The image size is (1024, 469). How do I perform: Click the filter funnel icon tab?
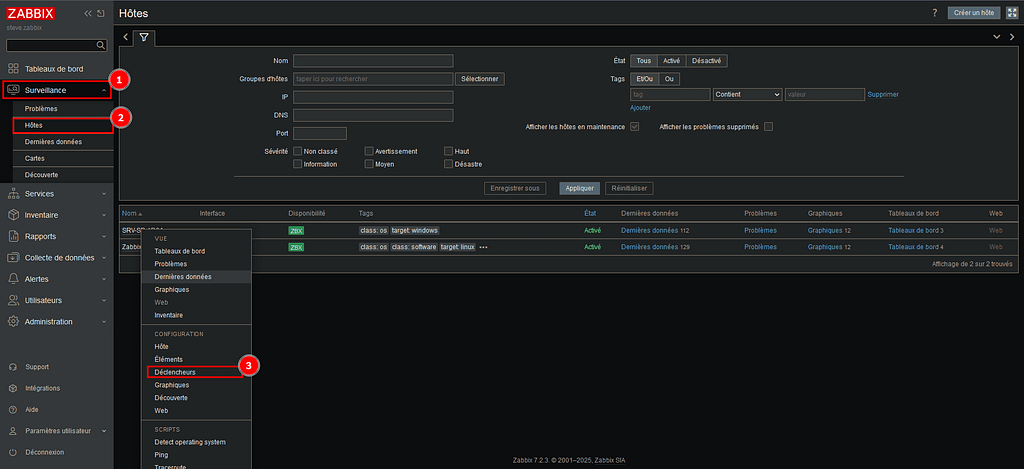pos(144,37)
